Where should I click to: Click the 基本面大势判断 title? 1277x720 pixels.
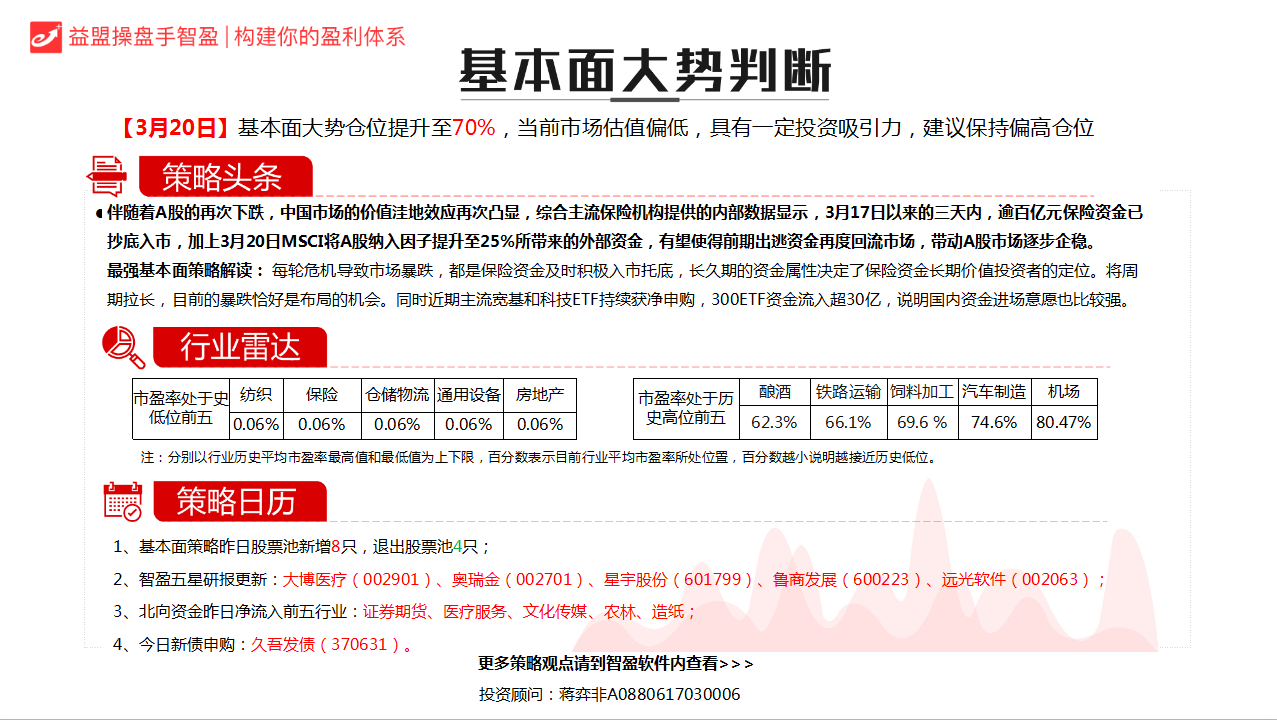point(645,72)
